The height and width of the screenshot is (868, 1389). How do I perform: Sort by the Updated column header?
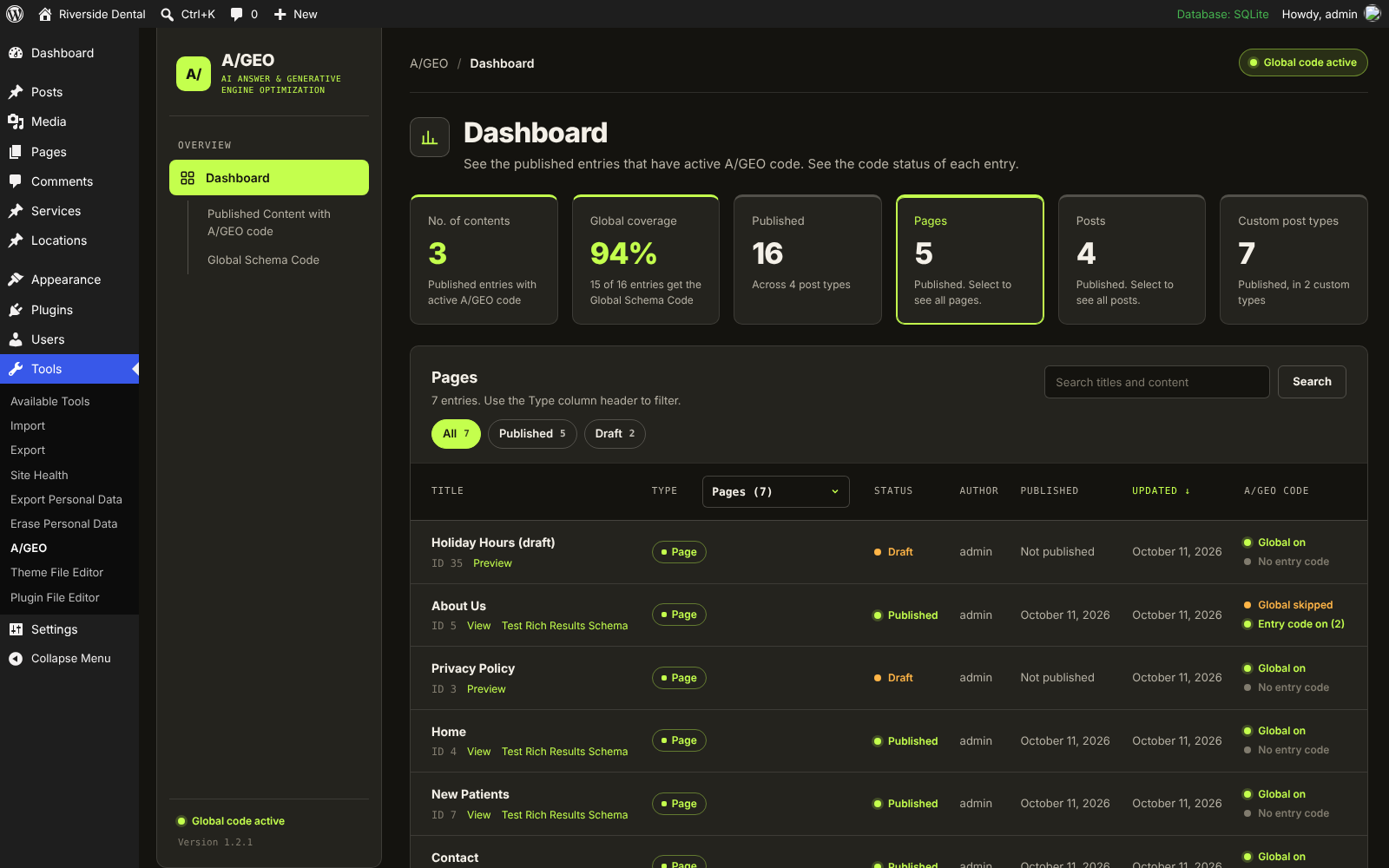click(x=1161, y=491)
